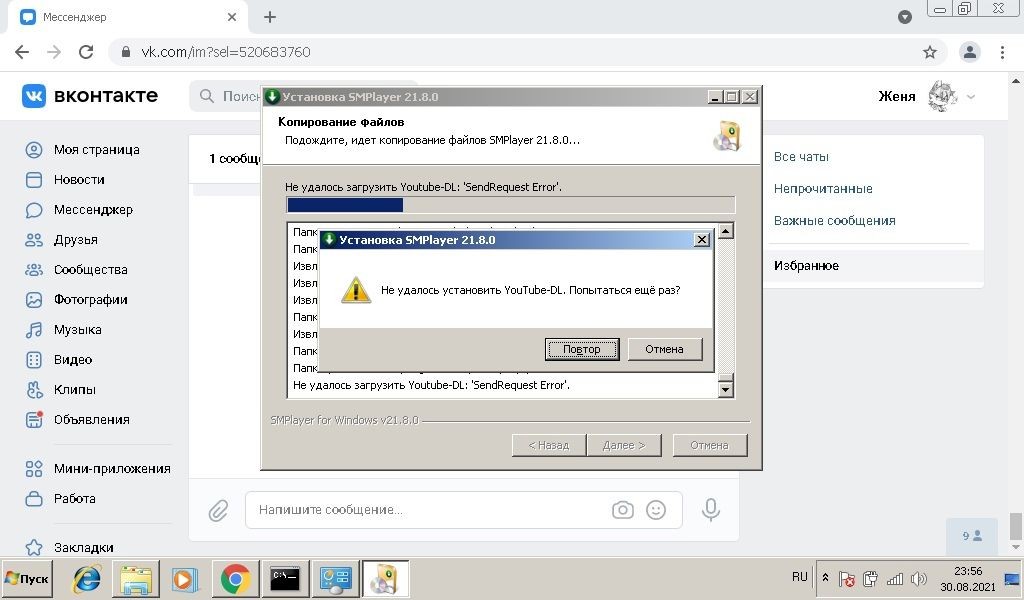Click the Работа briefcase icon
The width and height of the screenshot is (1024, 600).
tap(34, 499)
